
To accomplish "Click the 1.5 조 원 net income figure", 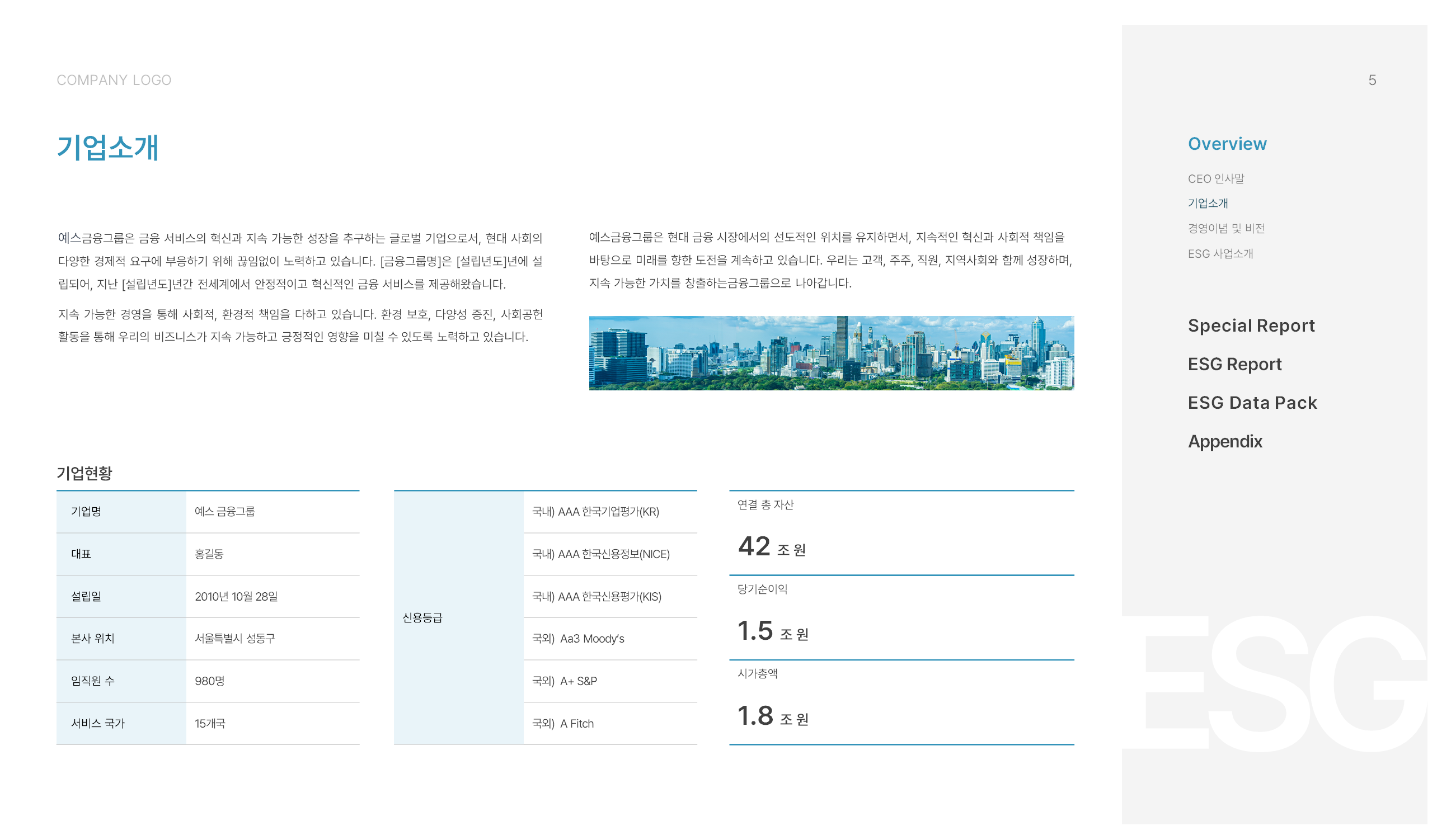I will [x=773, y=631].
